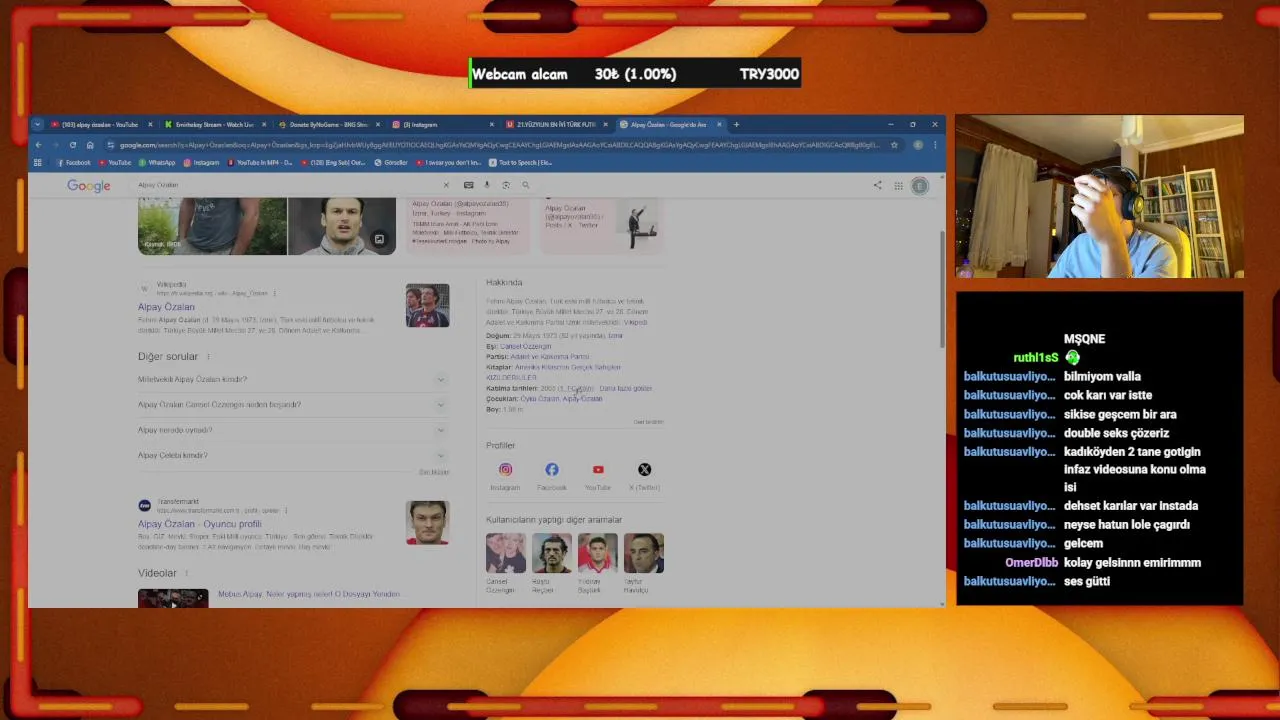Click the Webcam alcam donation goal bar
This screenshot has width=1280, height=720.
tap(635, 74)
